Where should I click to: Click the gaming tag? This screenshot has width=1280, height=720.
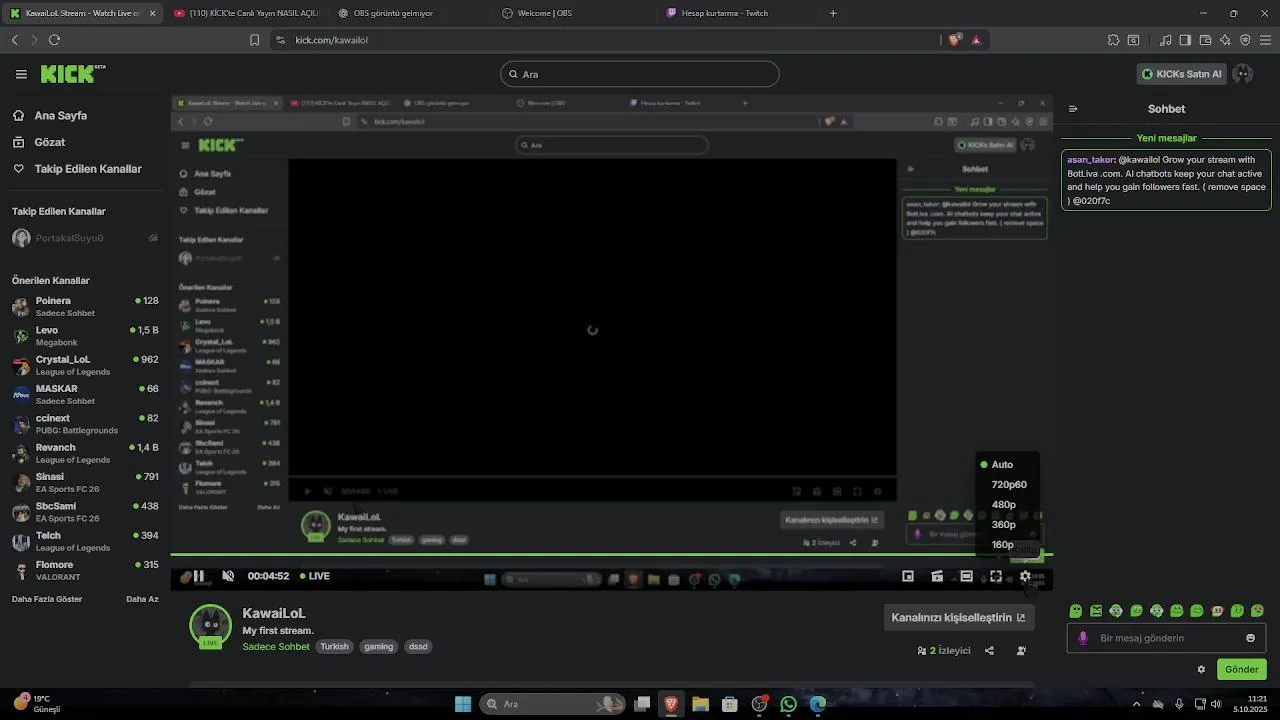[378, 647]
